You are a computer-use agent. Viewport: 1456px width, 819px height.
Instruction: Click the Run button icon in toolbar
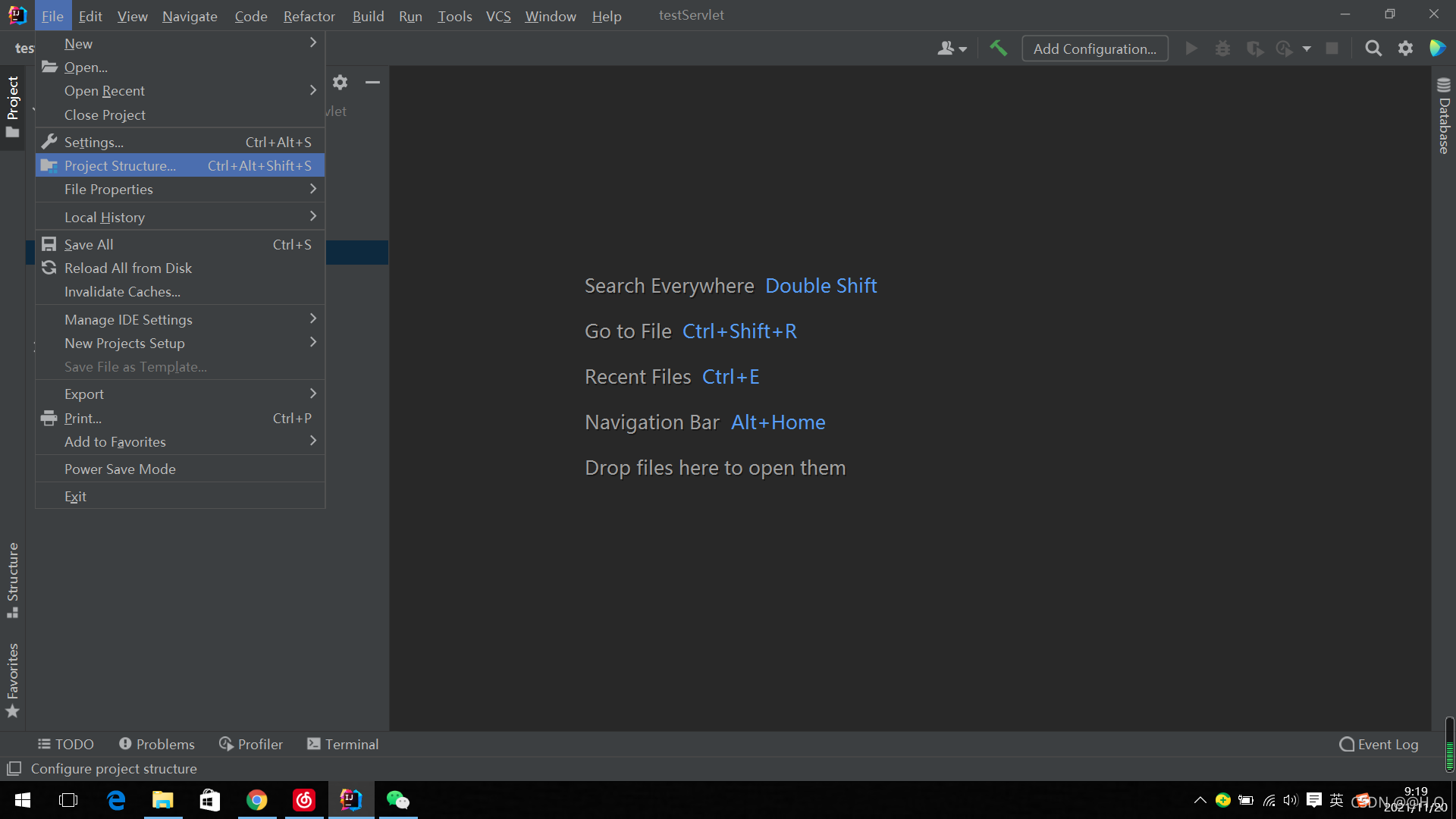tap(1191, 48)
